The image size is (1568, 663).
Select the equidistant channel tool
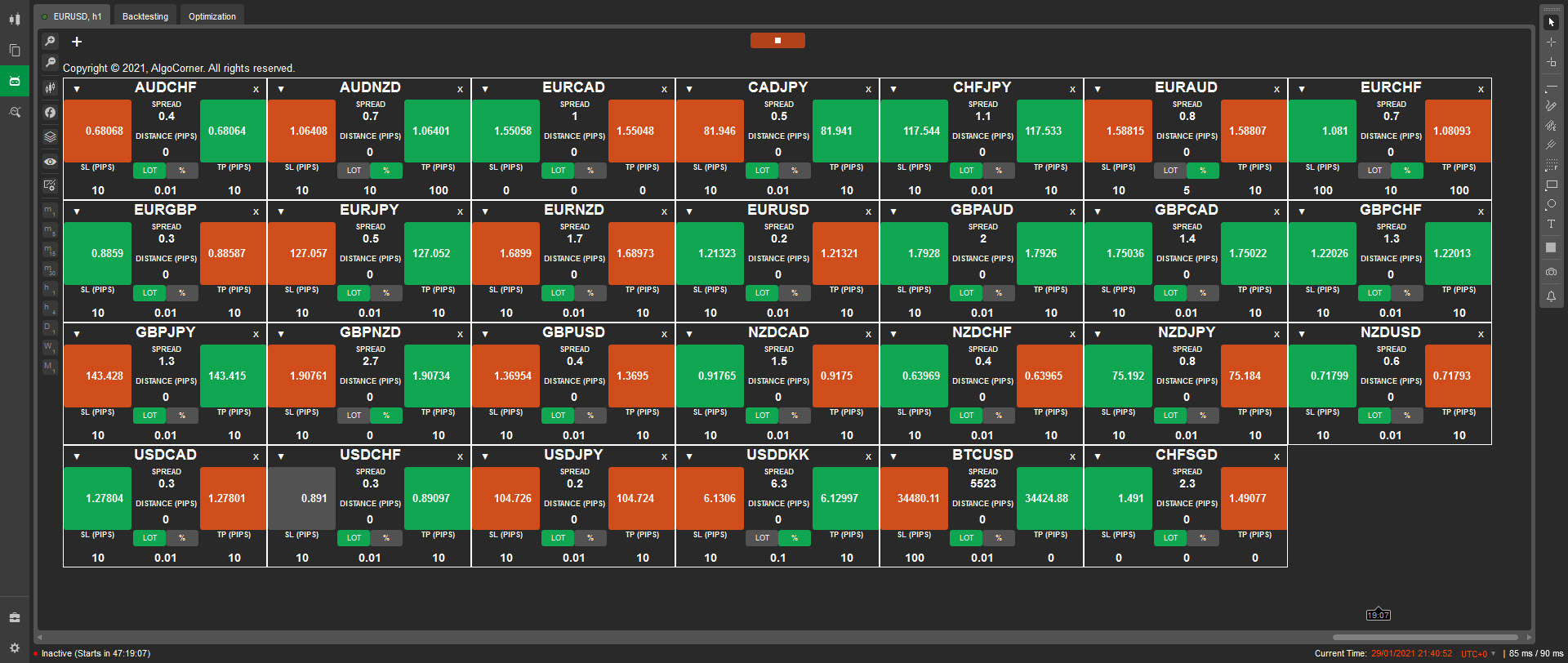1551,125
